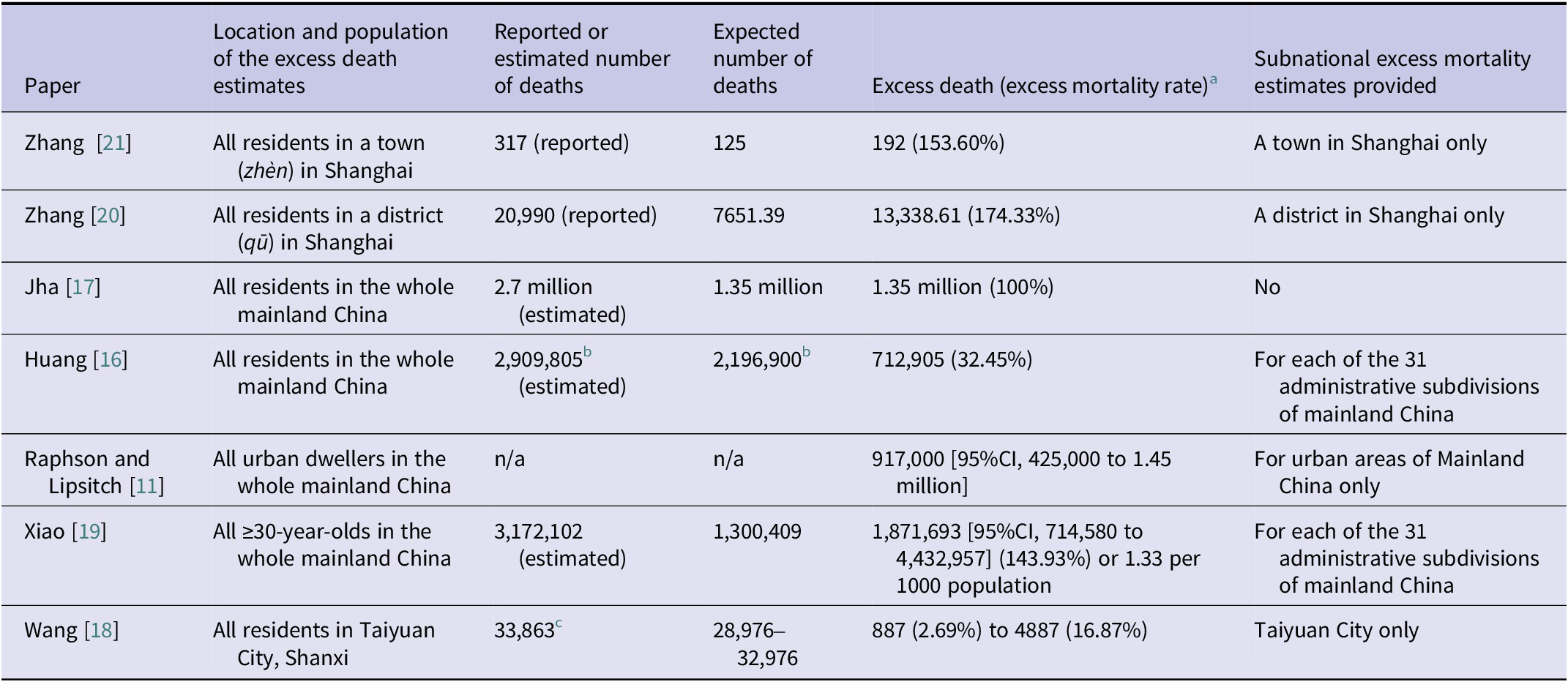Open footnote c after 33,863
The height and width of the screenshot is (682, 1568).
click(559, 624)
